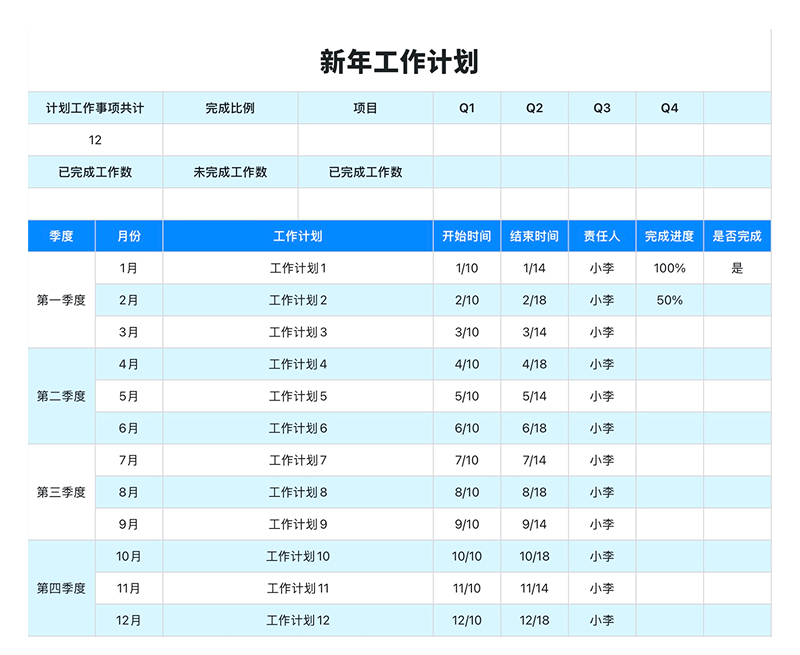This screenshot has width=800, height=655.
Task: Select the 工作计划1 cell
Action: 298,268
